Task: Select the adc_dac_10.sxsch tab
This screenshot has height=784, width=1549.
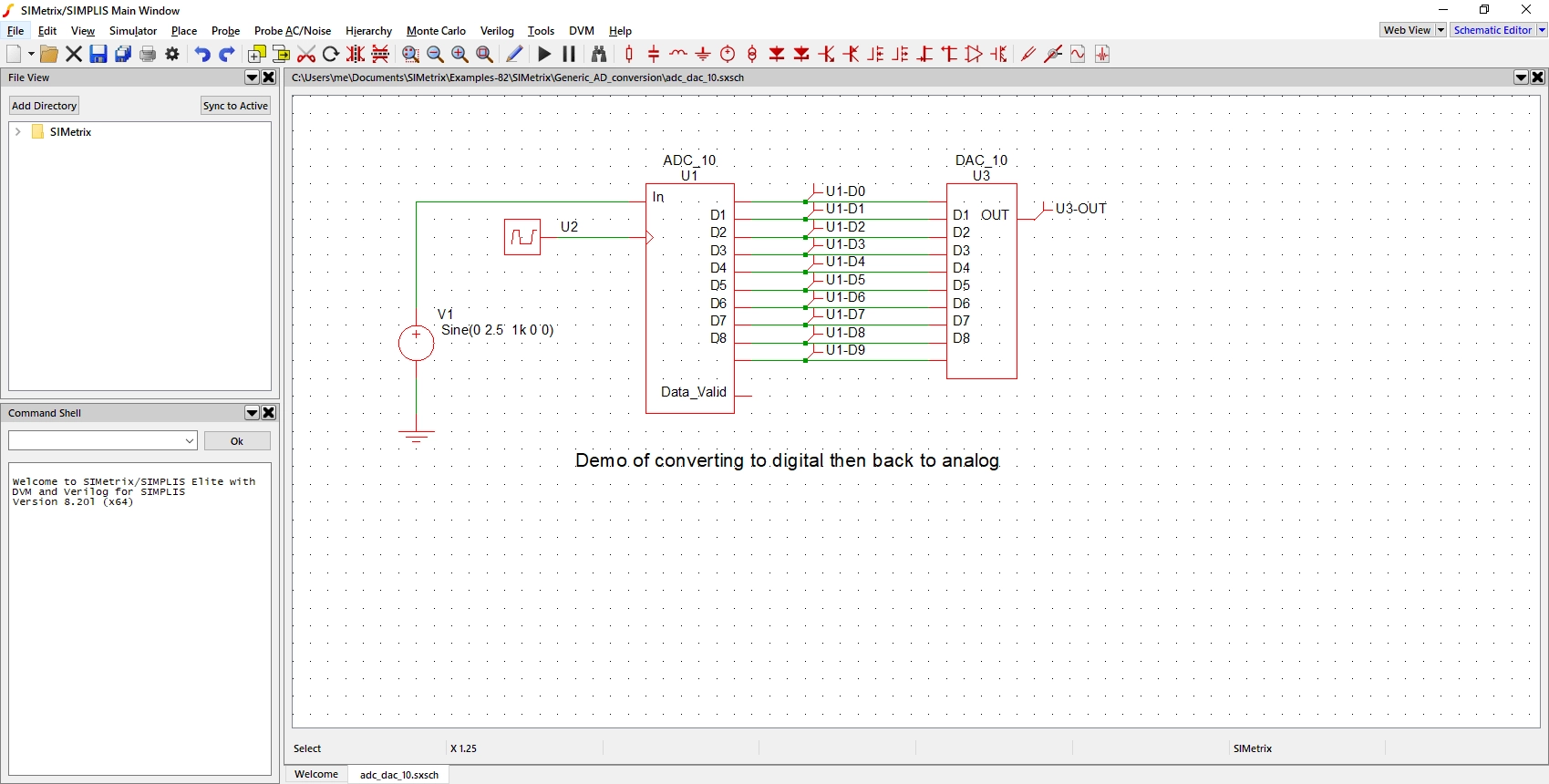Action: [399, 775]
